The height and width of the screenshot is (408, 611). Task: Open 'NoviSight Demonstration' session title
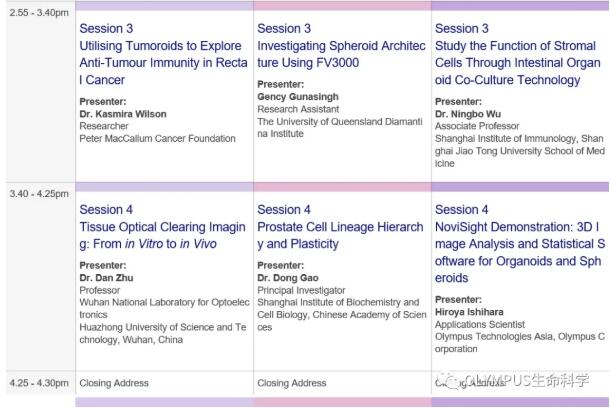click(x=520, y=252)
